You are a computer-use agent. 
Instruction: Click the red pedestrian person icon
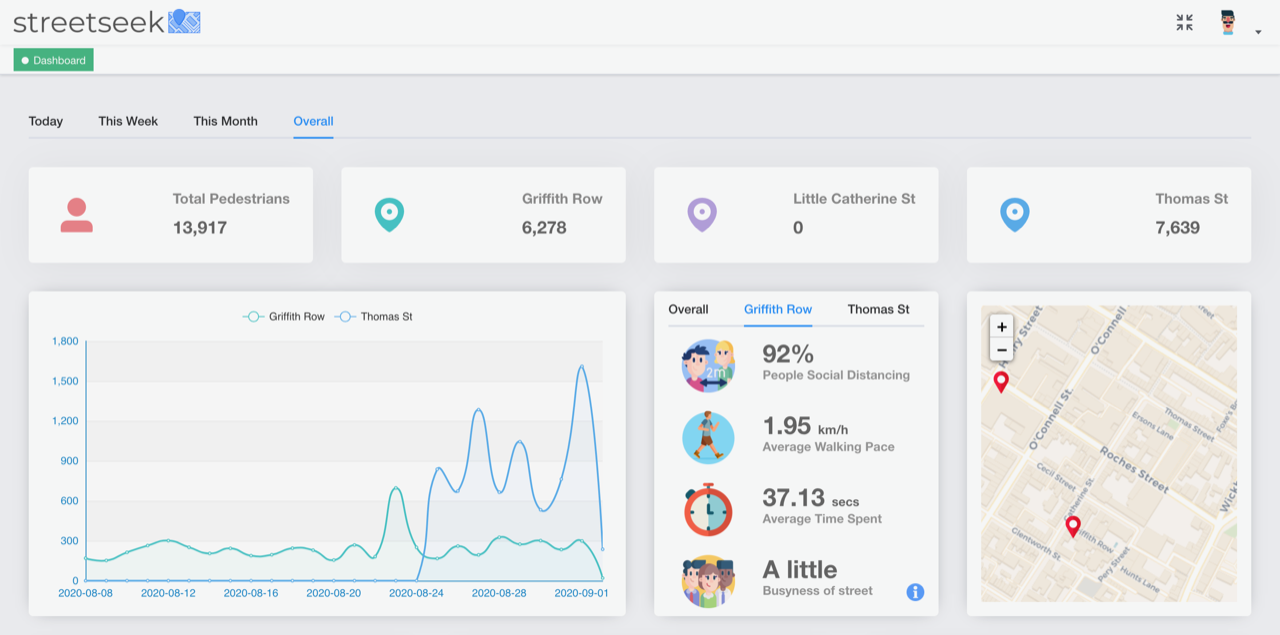[x=77, y=215]
